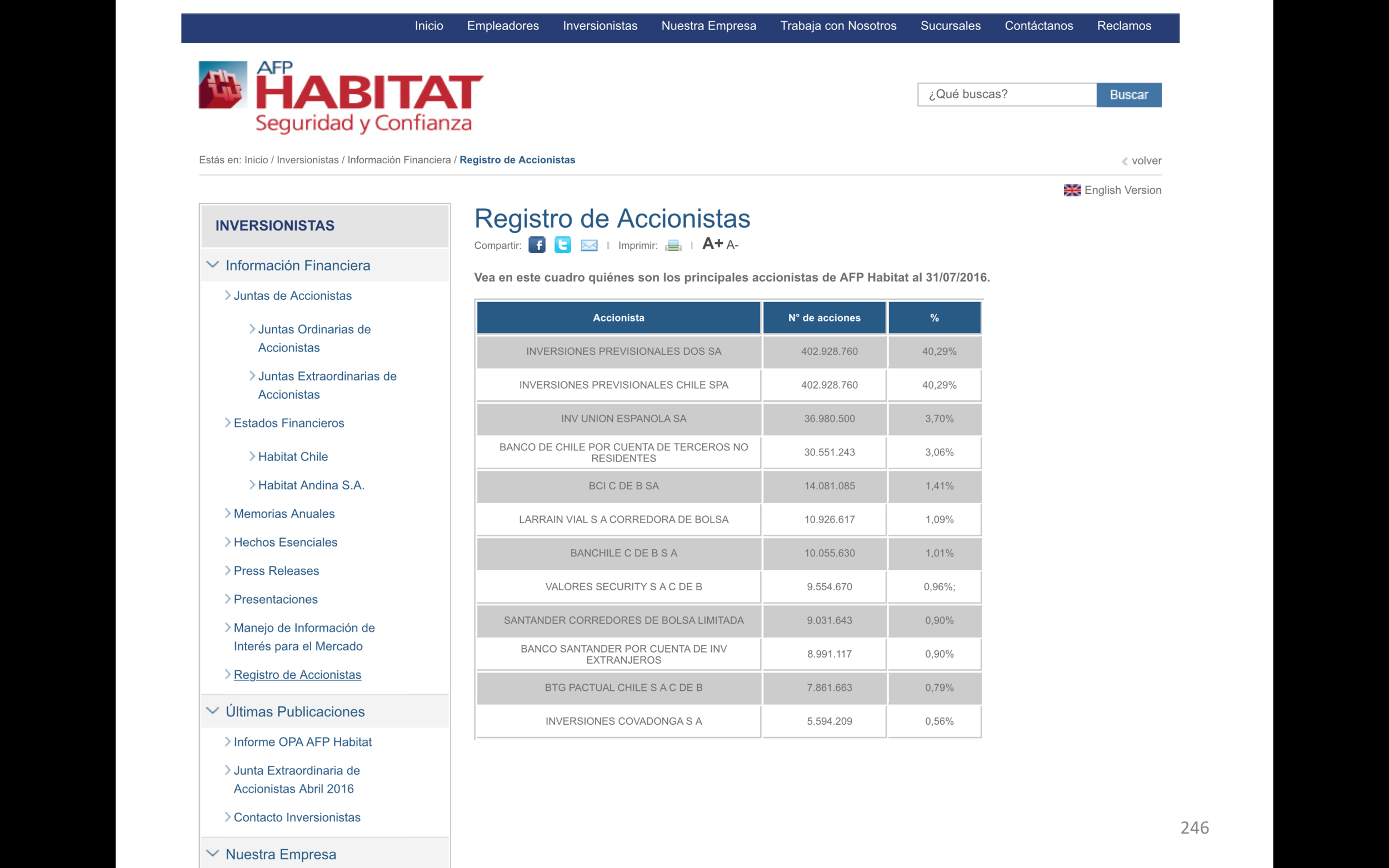This screenshot has width=1389, height=868.
Task: Click the 5.594.209 shares value
Action: 829,721
